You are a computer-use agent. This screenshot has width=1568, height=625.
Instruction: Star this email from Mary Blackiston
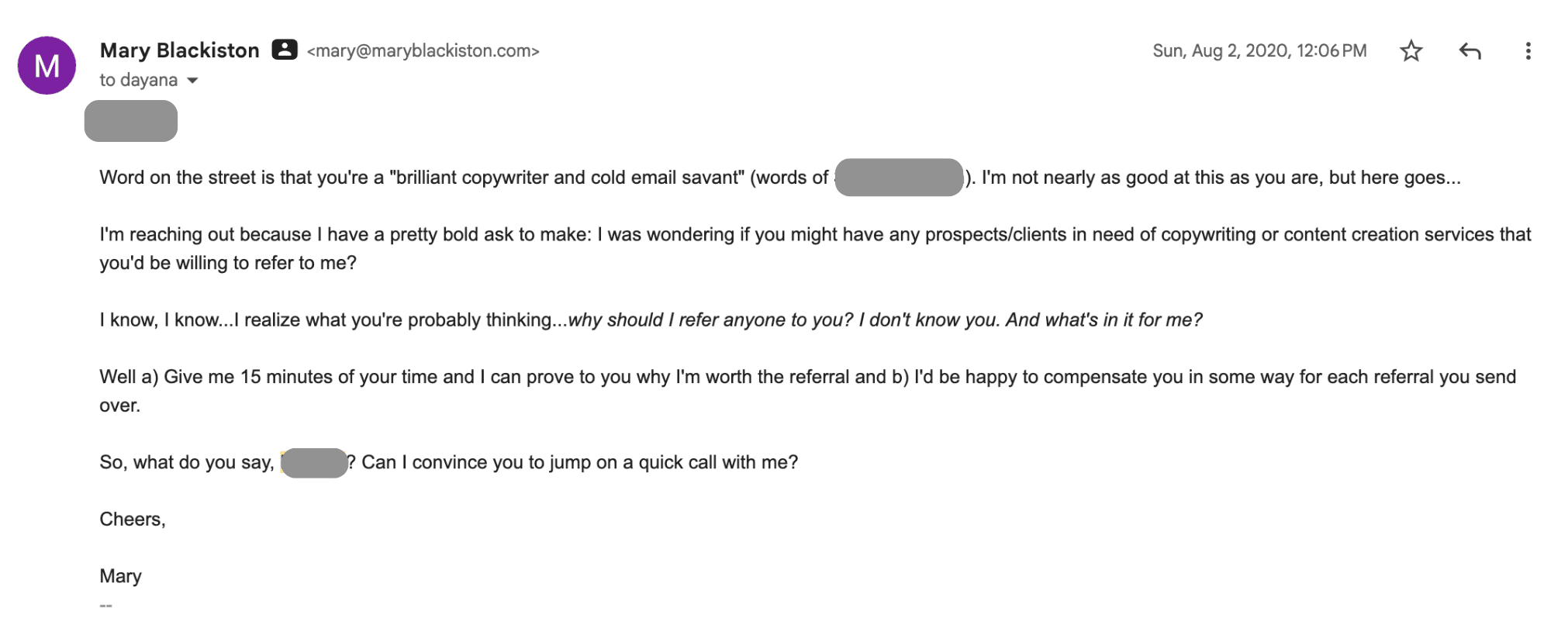click(x=1411, y=51)
